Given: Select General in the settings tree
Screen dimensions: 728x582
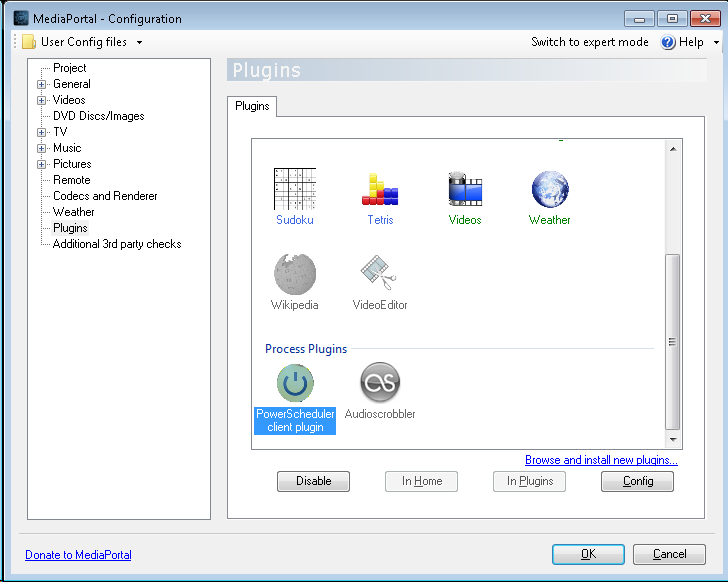Looking at the screenshot, I should pyautogui.click(x=72, y=84).
